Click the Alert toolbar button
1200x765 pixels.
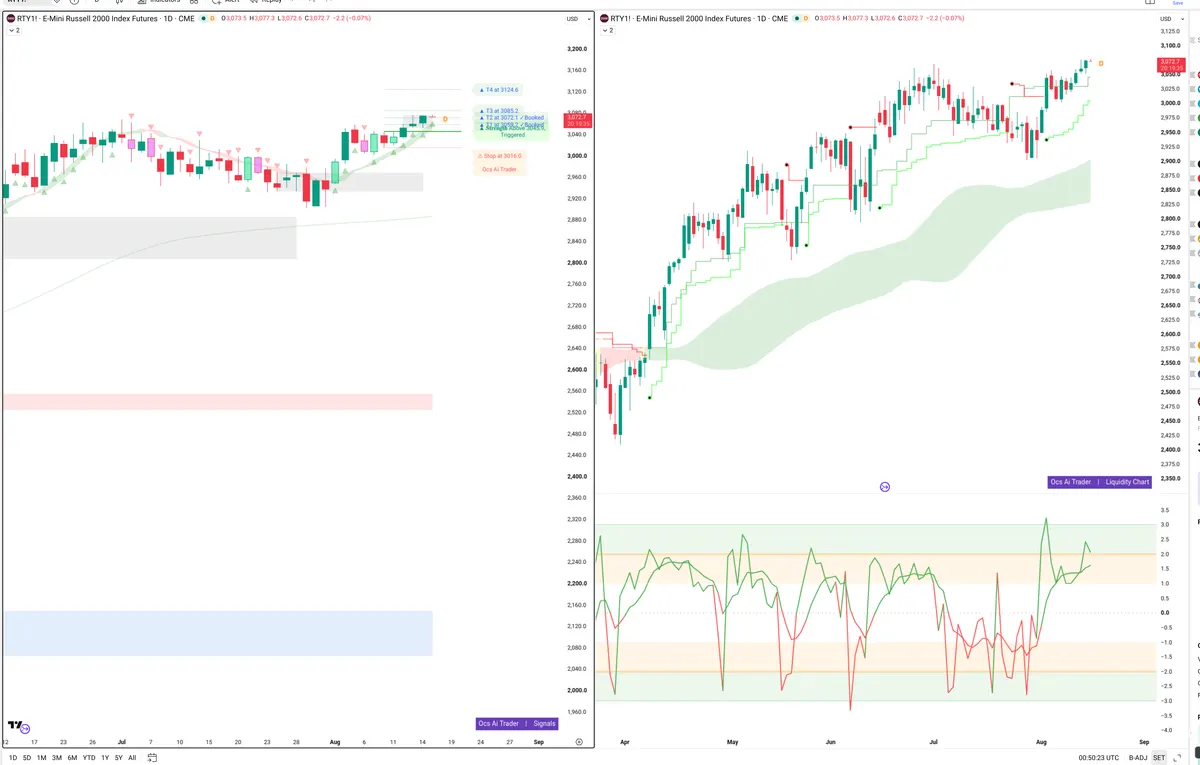point(225,2)
